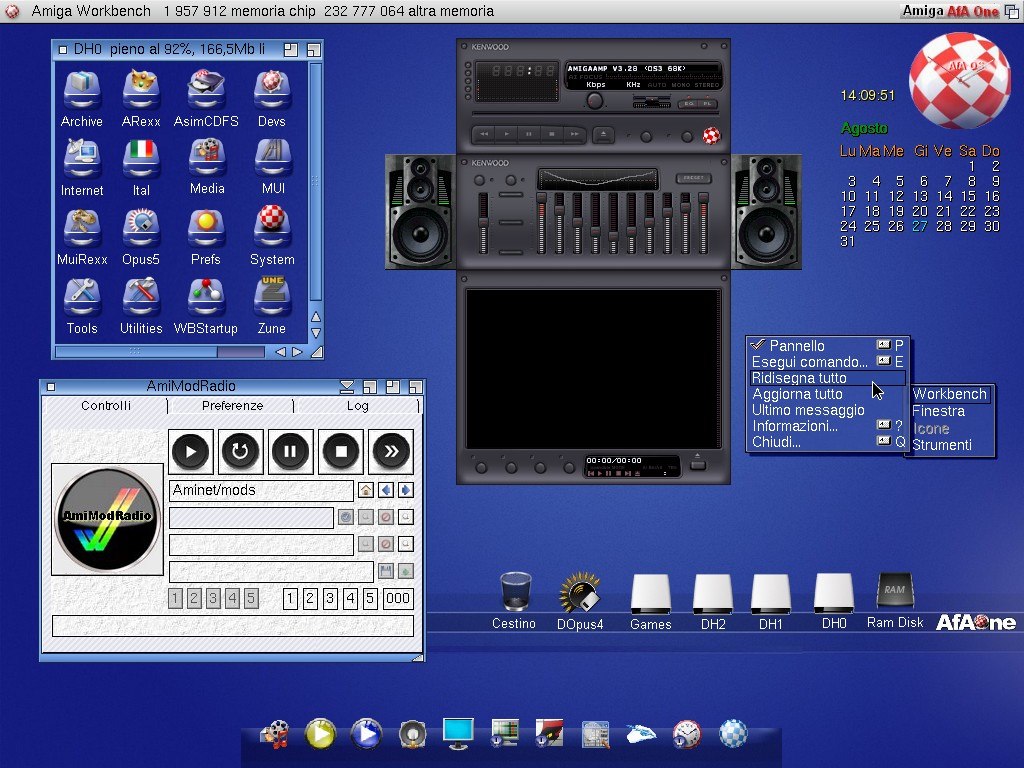Viewport: 1024px width, 768px height.
Task: Click the Cestino trash icon
Action: (514, 593)
